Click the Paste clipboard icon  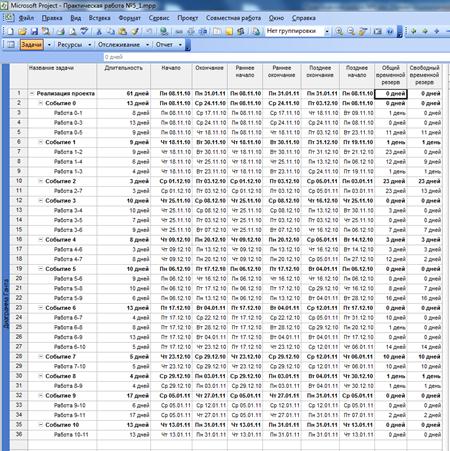coord(123,31)
